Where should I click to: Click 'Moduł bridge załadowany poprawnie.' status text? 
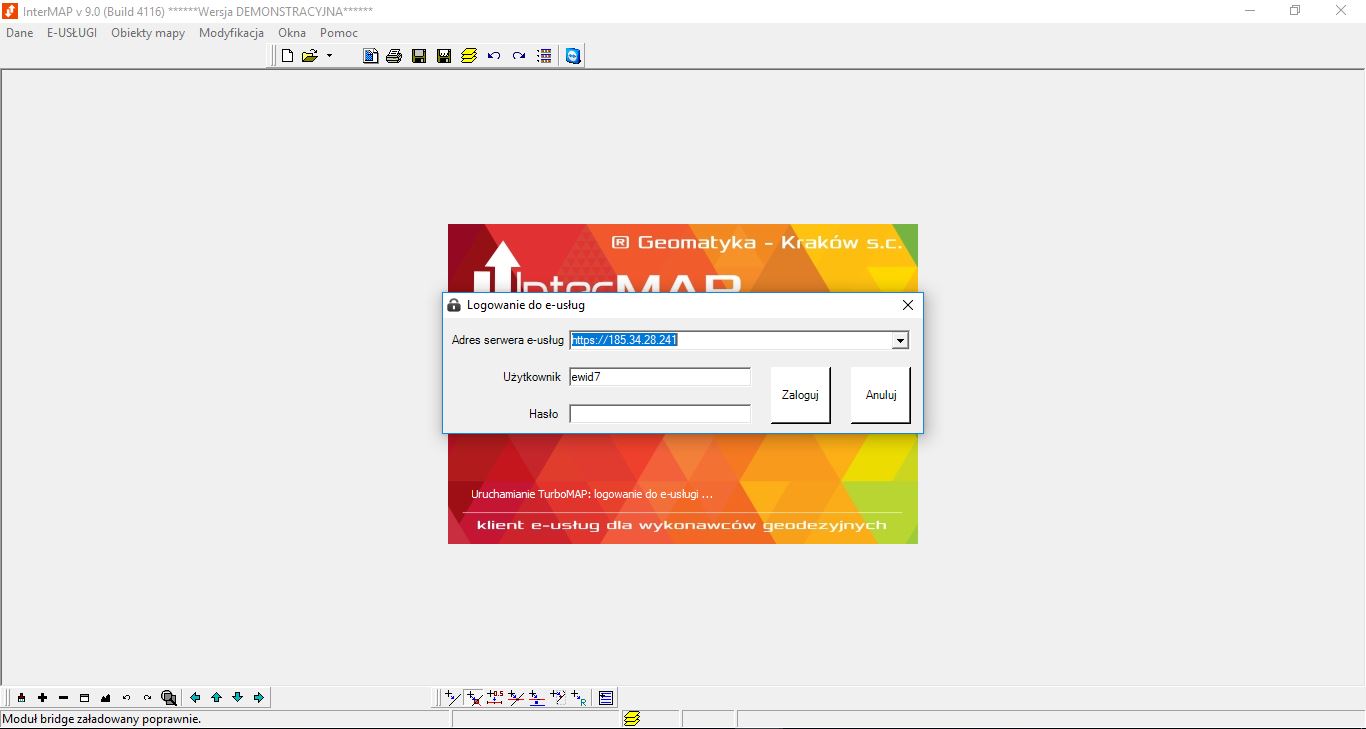tap(102, 719)
